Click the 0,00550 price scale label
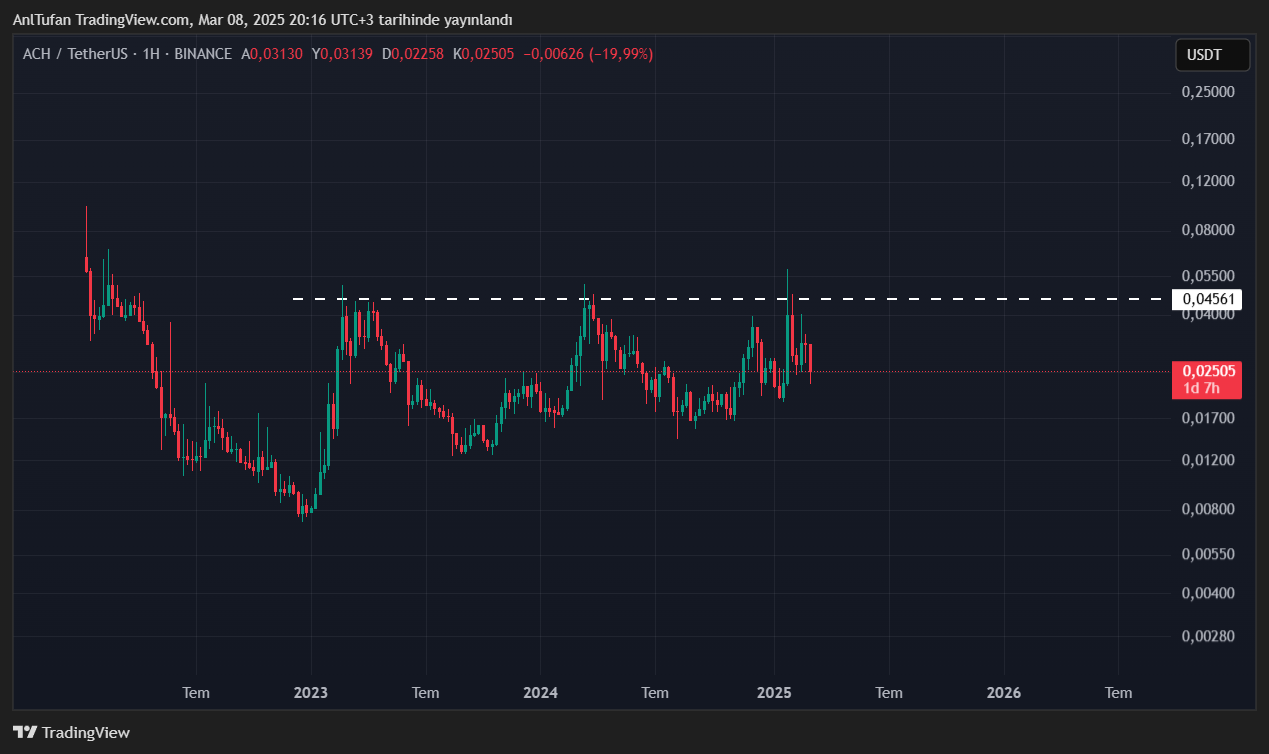Screen dimensions: 1269x754 pyautogui.click(x=1208, y=553)
